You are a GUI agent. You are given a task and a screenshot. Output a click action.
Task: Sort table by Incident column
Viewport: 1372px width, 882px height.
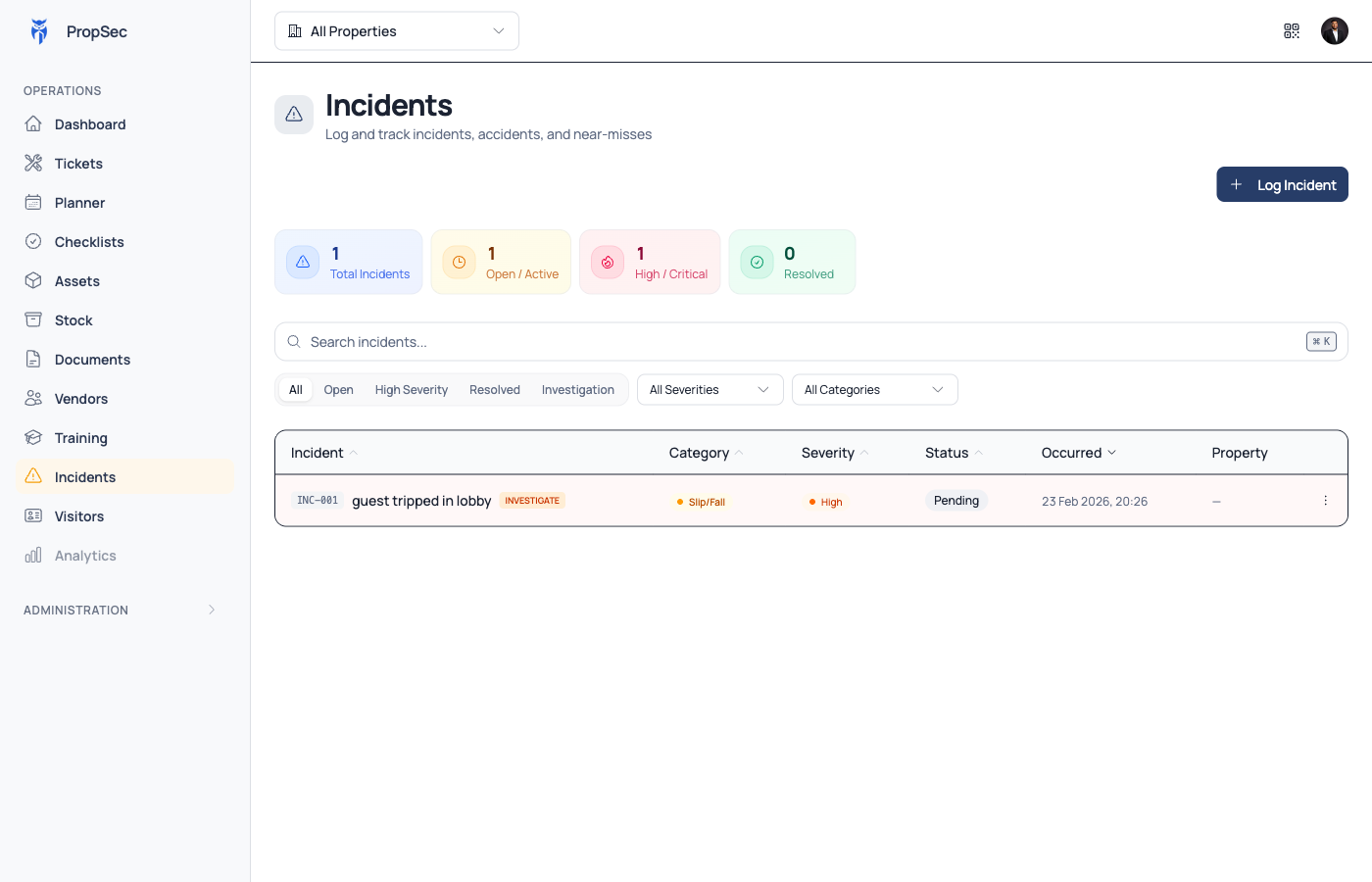tap(324, 453)
